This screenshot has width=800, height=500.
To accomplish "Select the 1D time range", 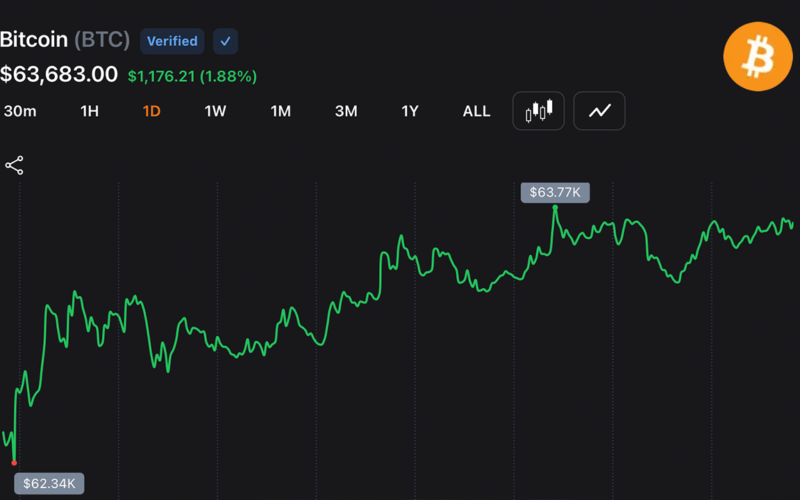I will click(152, 111).
